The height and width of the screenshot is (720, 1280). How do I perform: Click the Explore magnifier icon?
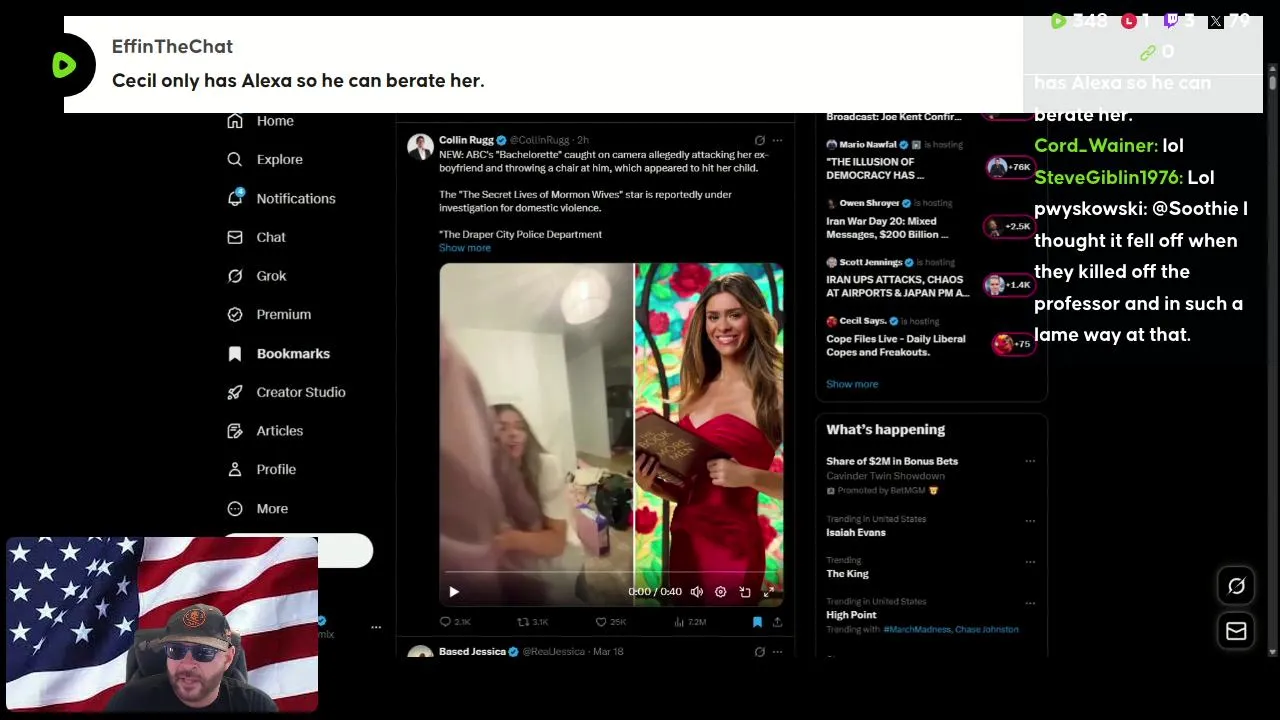pos(235,159)
